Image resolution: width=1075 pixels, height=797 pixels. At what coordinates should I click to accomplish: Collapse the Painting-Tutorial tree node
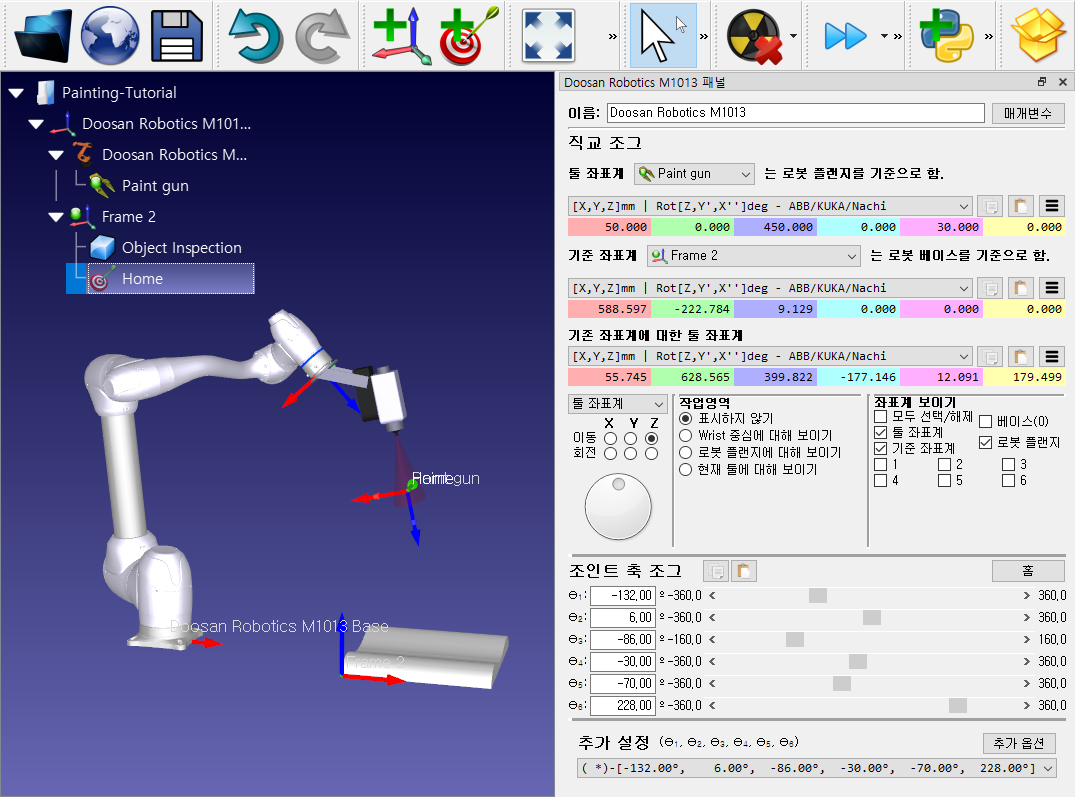(x=16, y=93)
